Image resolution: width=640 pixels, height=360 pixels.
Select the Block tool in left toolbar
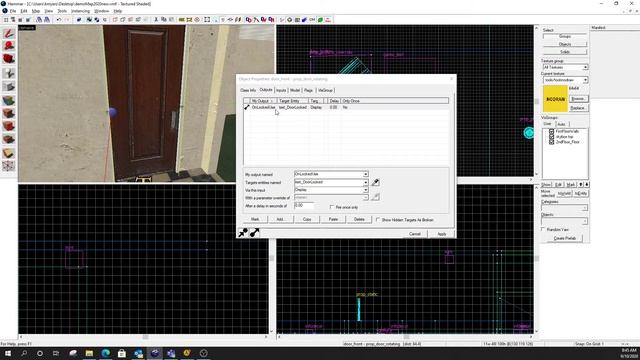pyautogui.click(x=9, y=87)
